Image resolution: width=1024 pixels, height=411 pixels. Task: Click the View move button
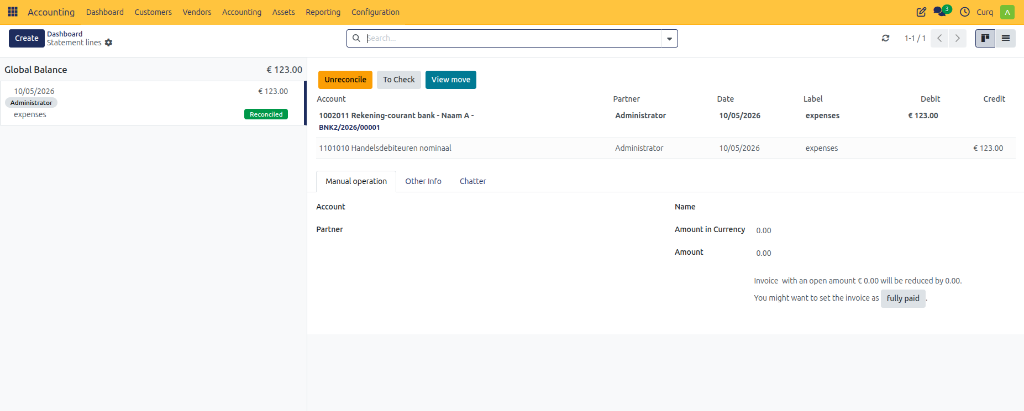click(x=451, y=80)
